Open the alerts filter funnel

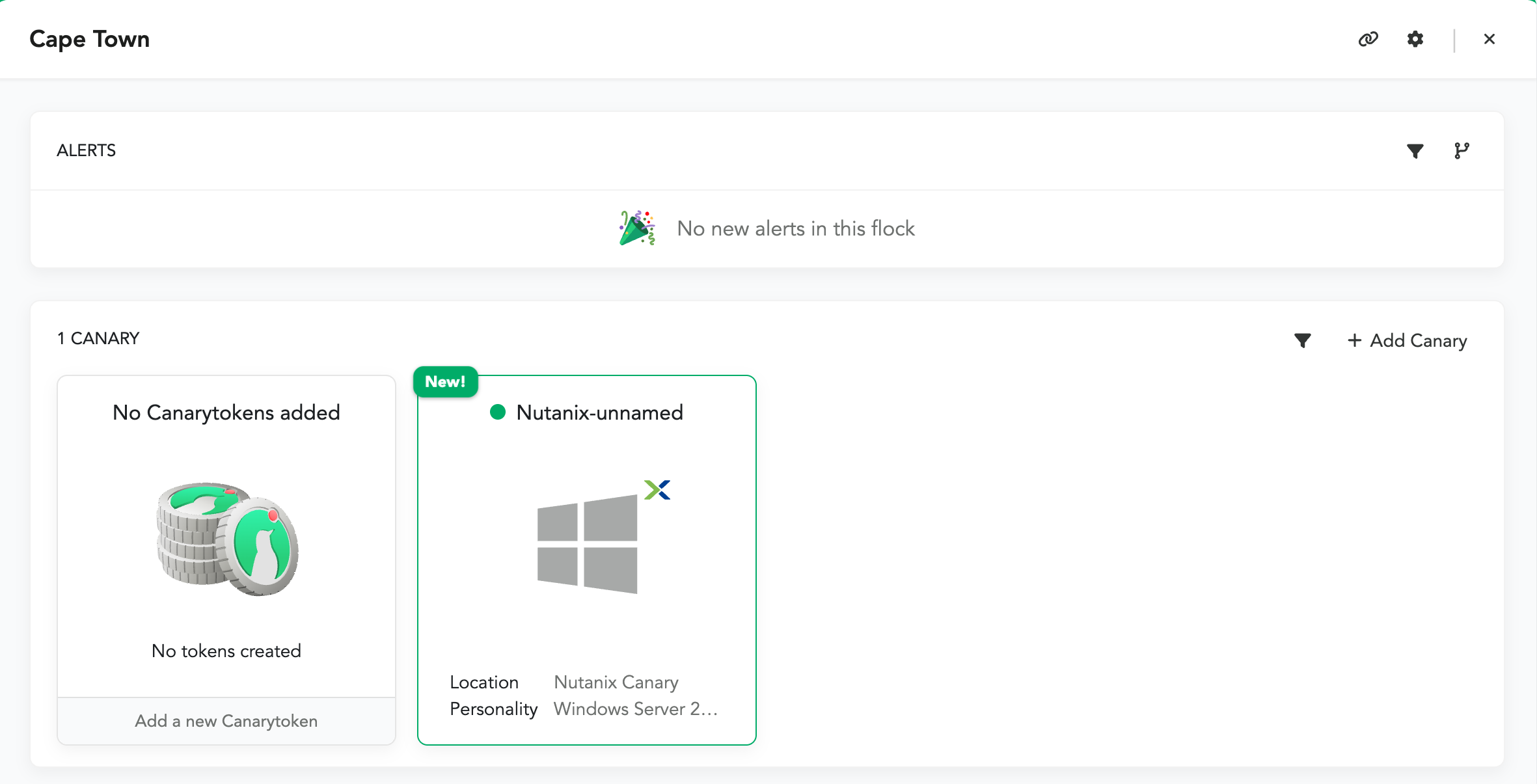point(1415,151)
